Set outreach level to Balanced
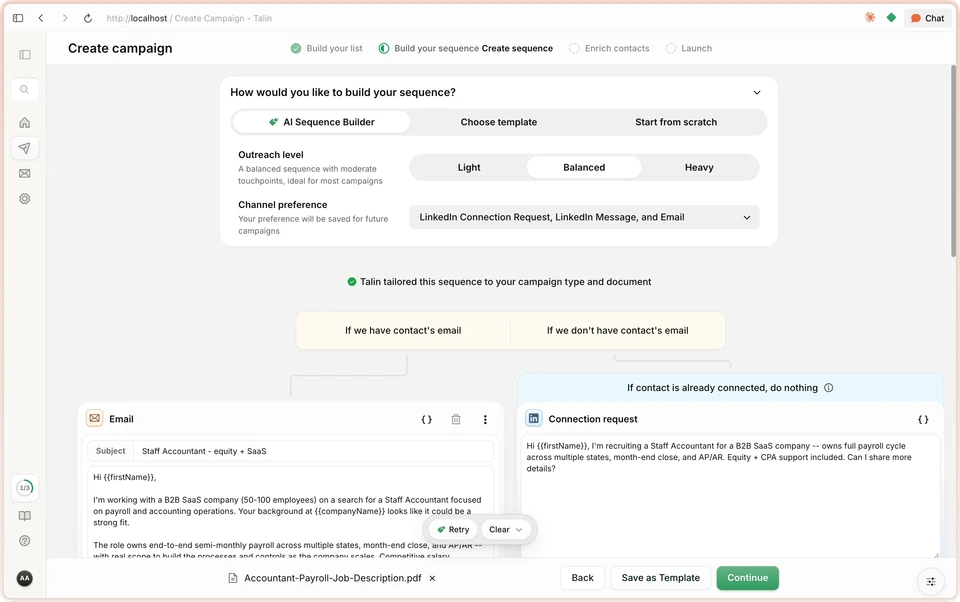960x602 pixels. tap(584, 167)
